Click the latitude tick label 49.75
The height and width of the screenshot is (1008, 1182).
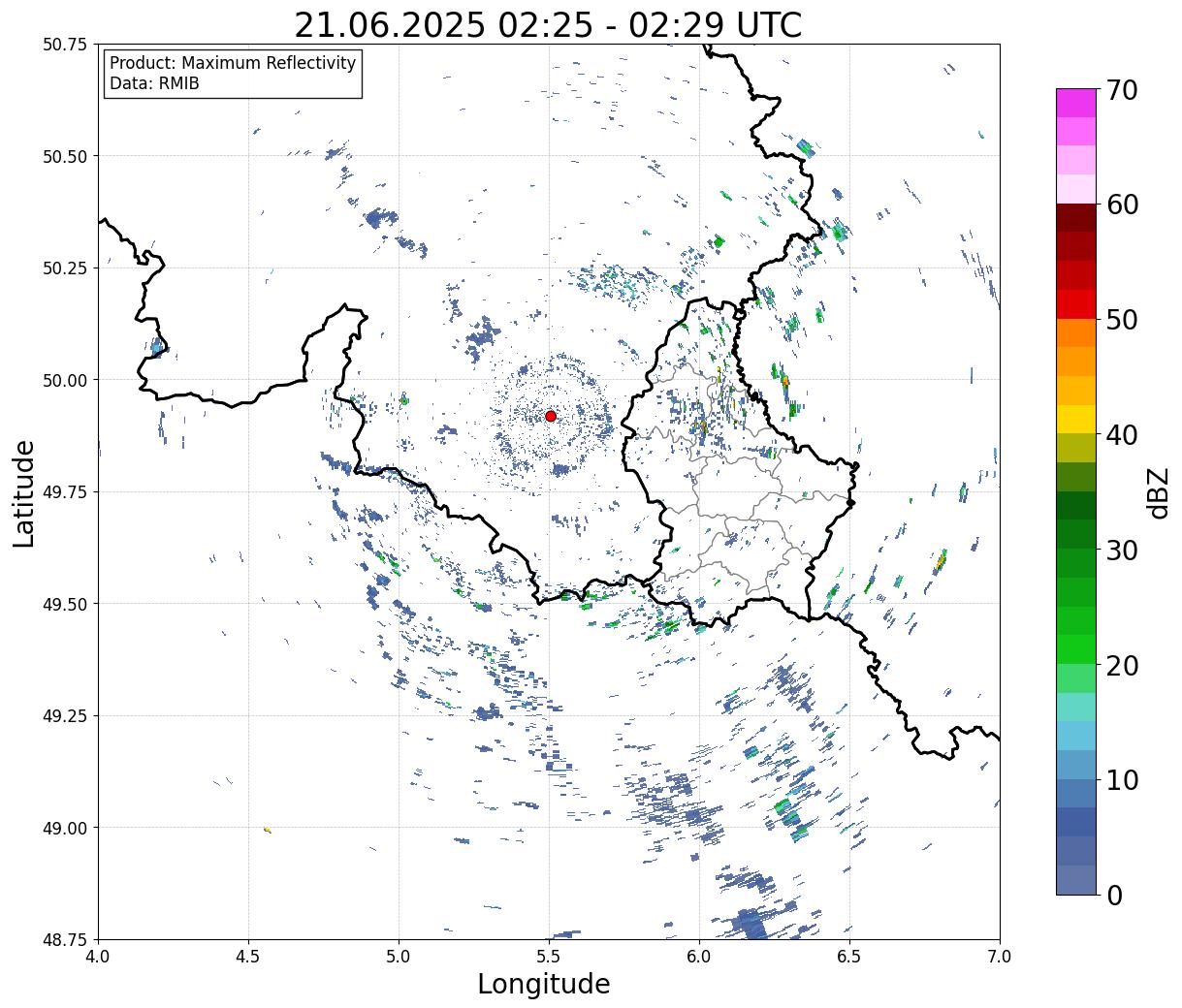pos(64,492)
